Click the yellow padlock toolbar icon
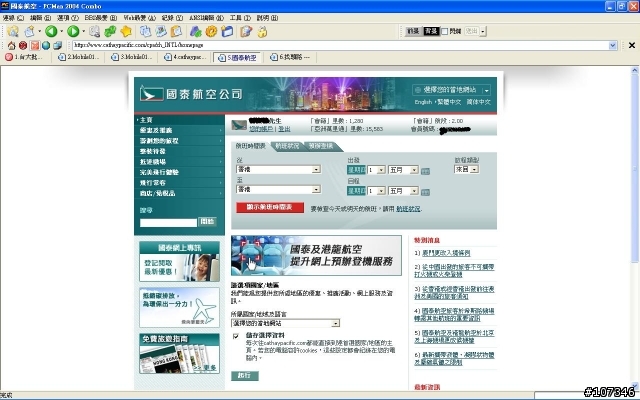The image size is (640, 400). click(x=262, y=31)
